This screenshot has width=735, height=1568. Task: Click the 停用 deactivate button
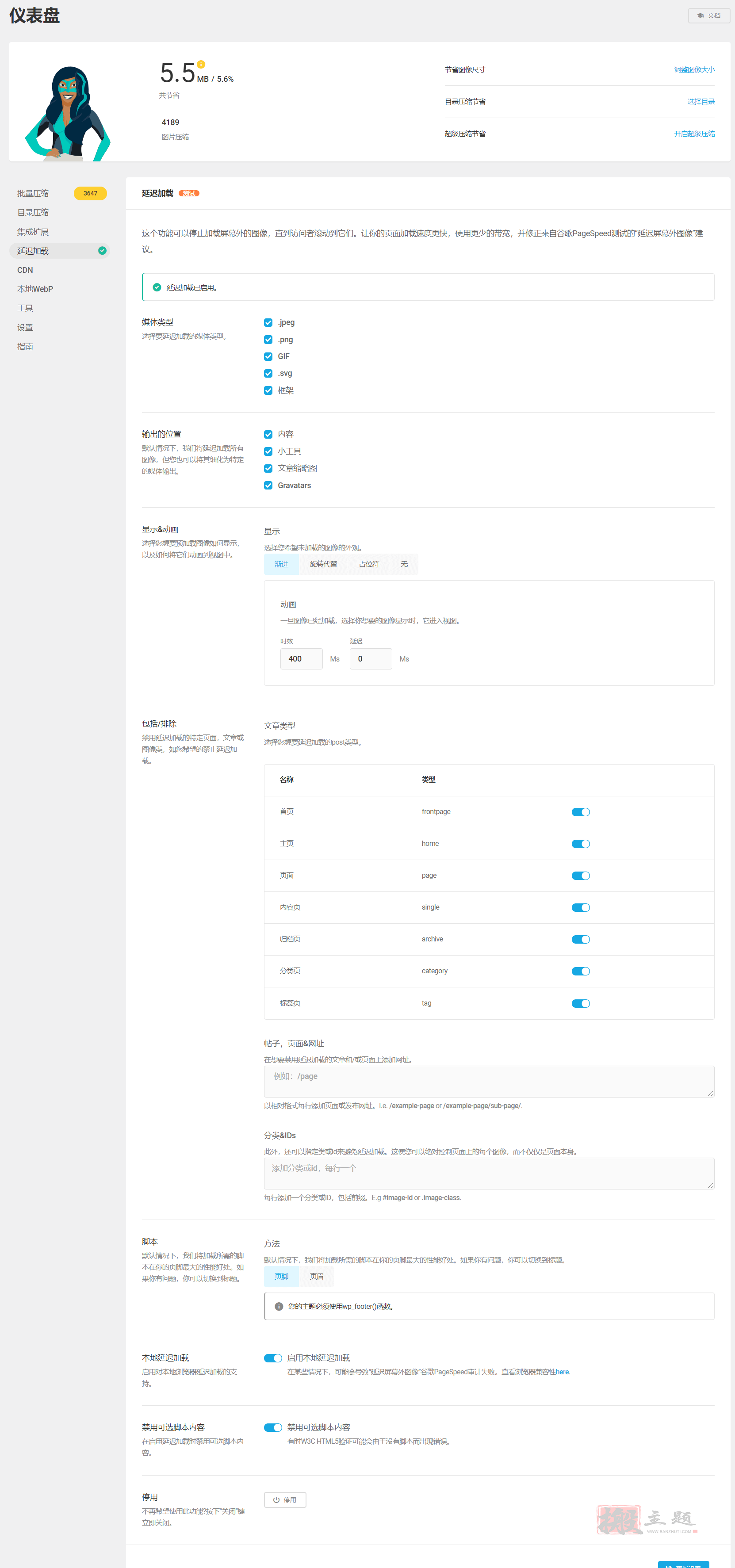point(285,1500)
